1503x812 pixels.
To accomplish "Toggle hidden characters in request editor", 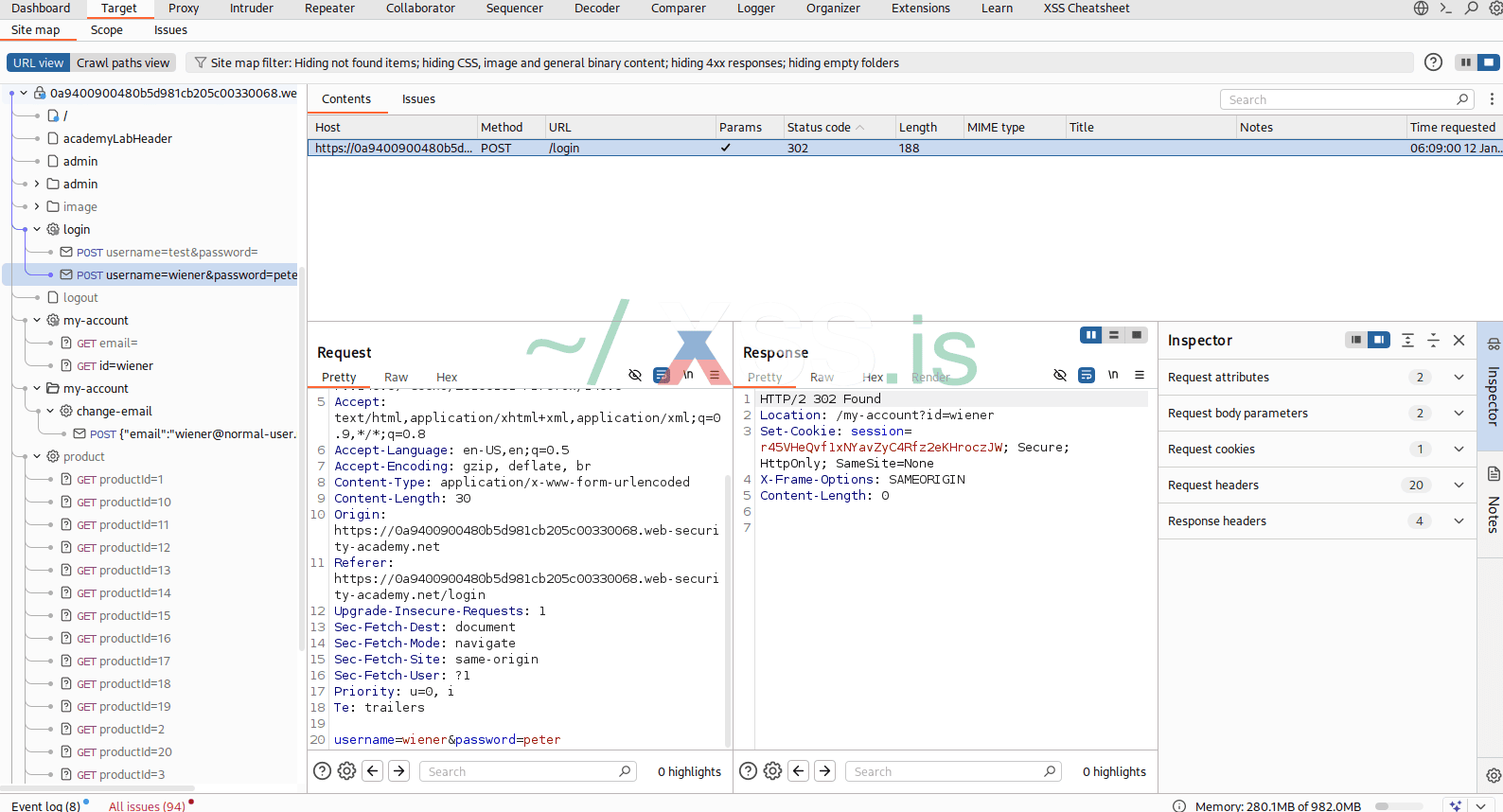I will pos(635,376).
